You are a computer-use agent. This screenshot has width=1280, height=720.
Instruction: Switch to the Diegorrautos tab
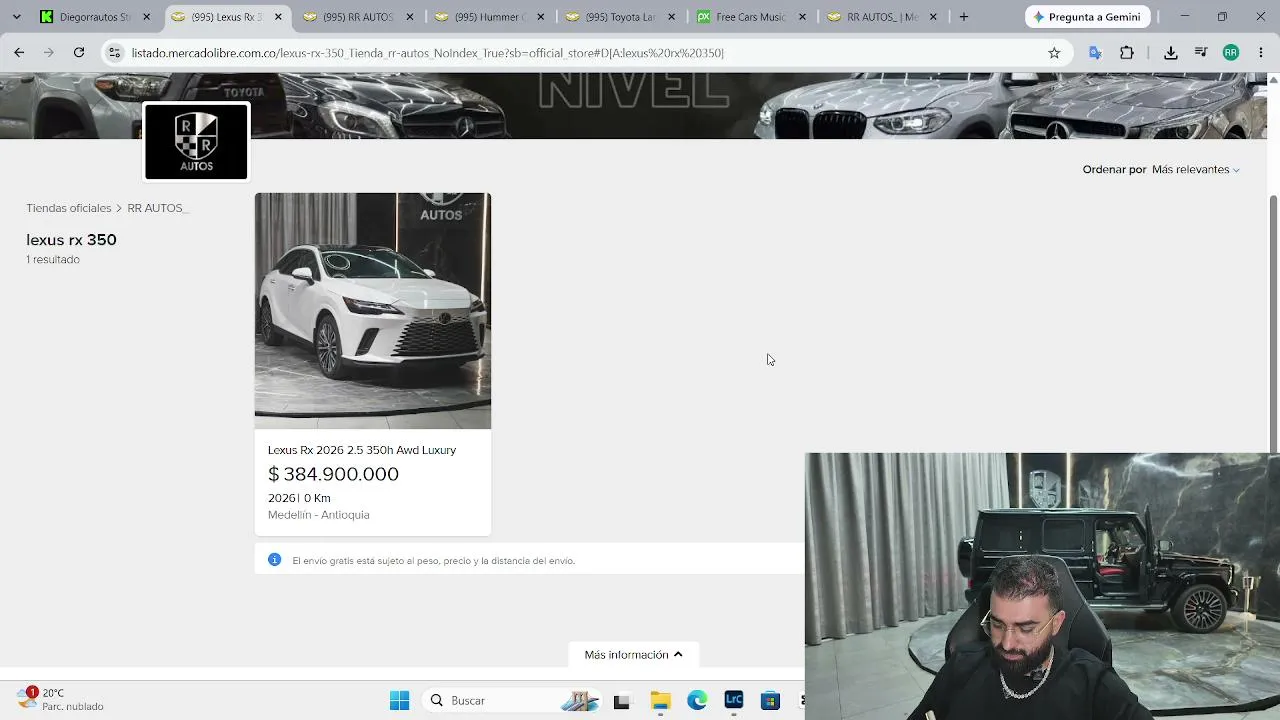(95, 17)
